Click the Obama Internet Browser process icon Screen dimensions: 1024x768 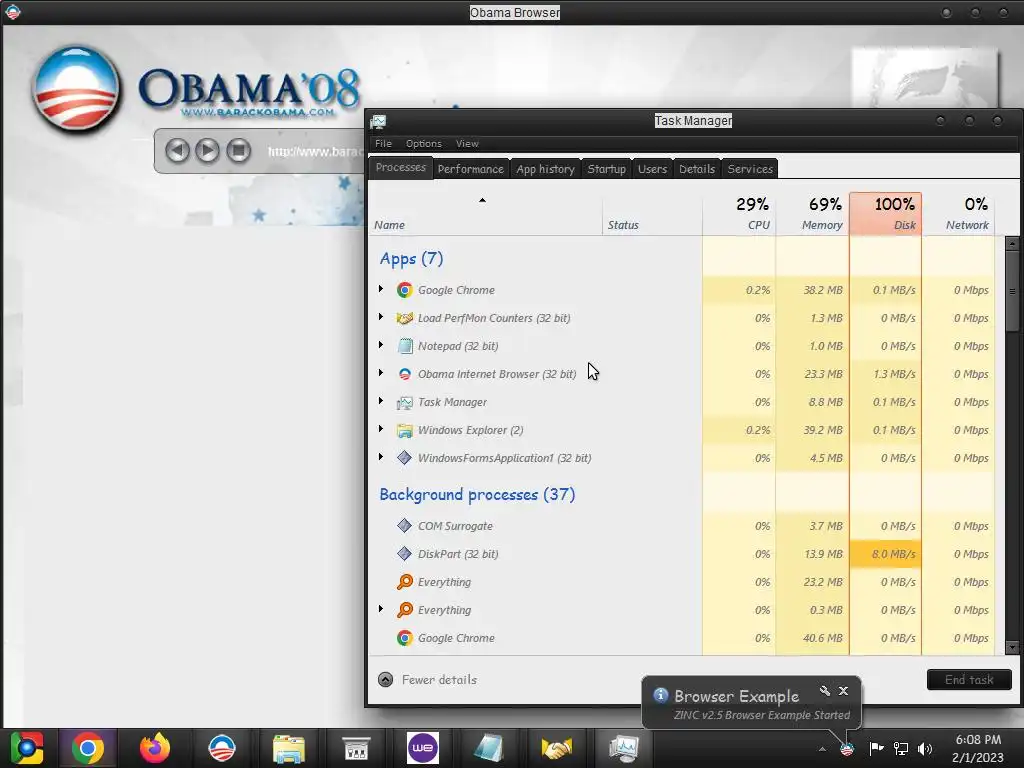[x=404, y=374]
